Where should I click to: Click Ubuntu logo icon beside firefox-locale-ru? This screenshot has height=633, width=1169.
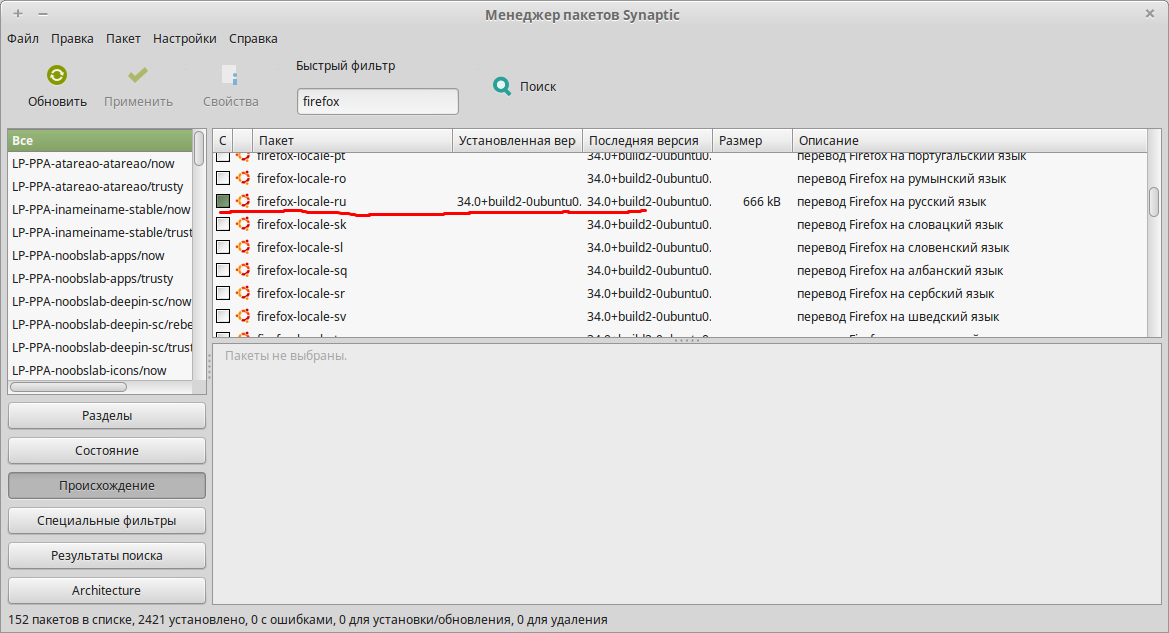(x=242, y=201)
